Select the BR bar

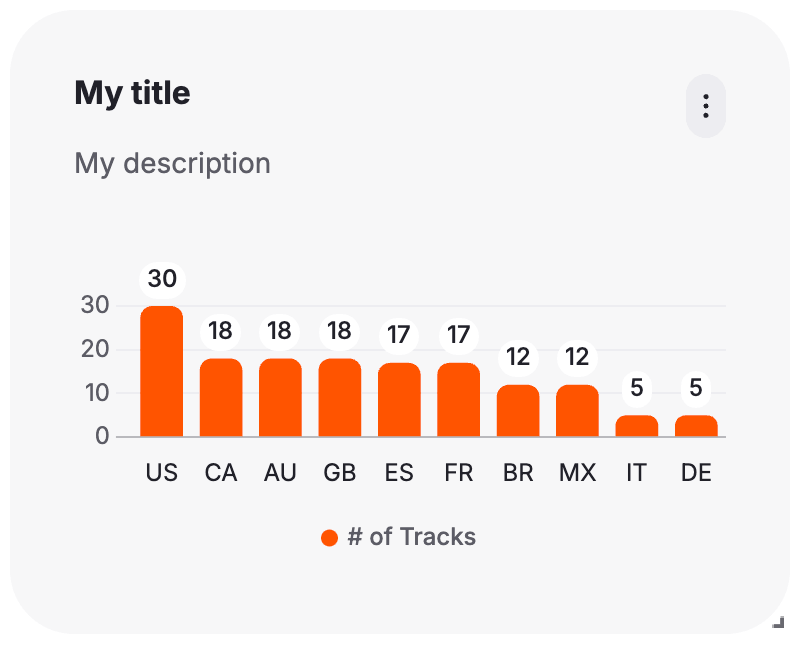(x=518, y=410)
